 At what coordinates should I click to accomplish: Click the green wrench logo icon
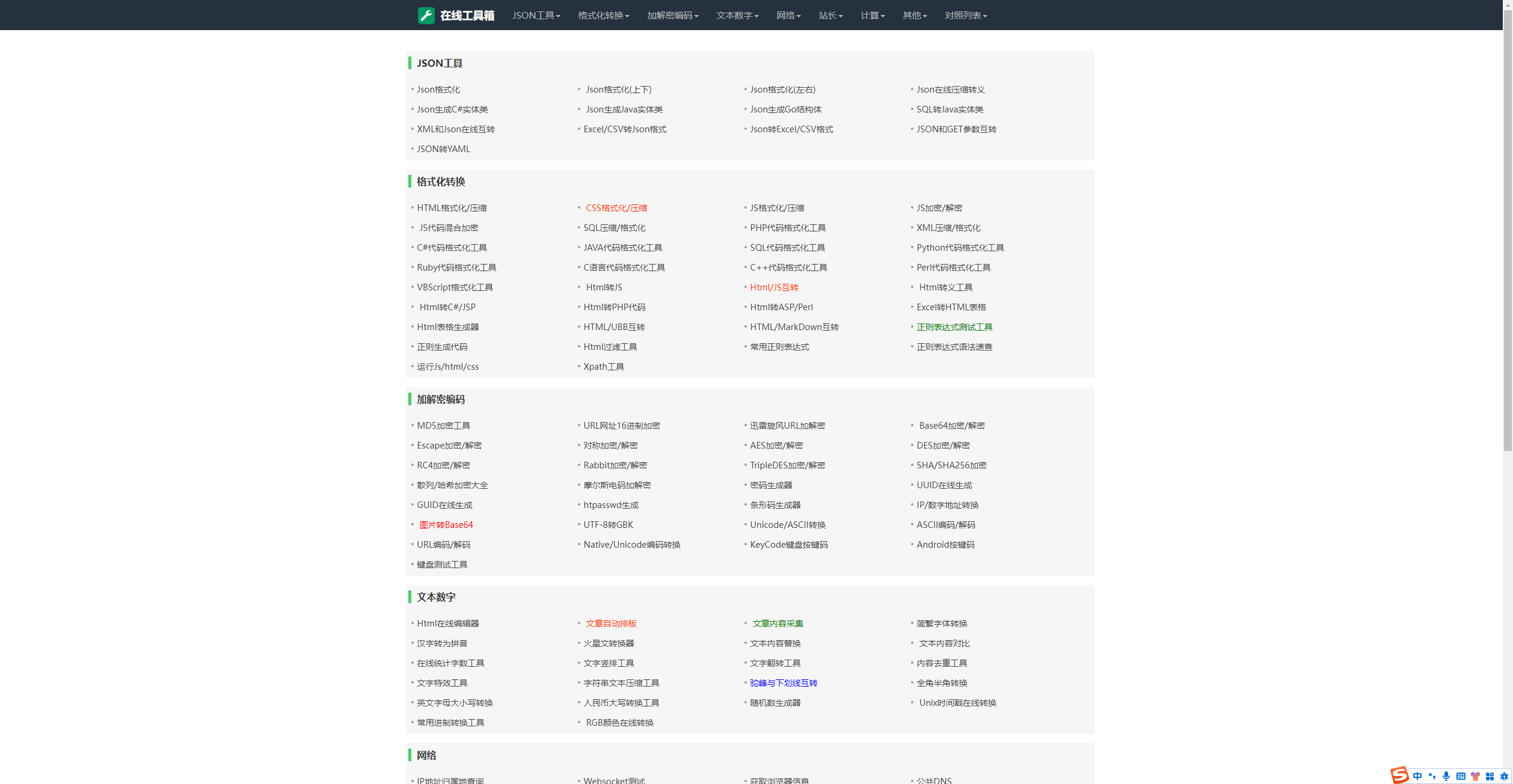tap(426, 16)
